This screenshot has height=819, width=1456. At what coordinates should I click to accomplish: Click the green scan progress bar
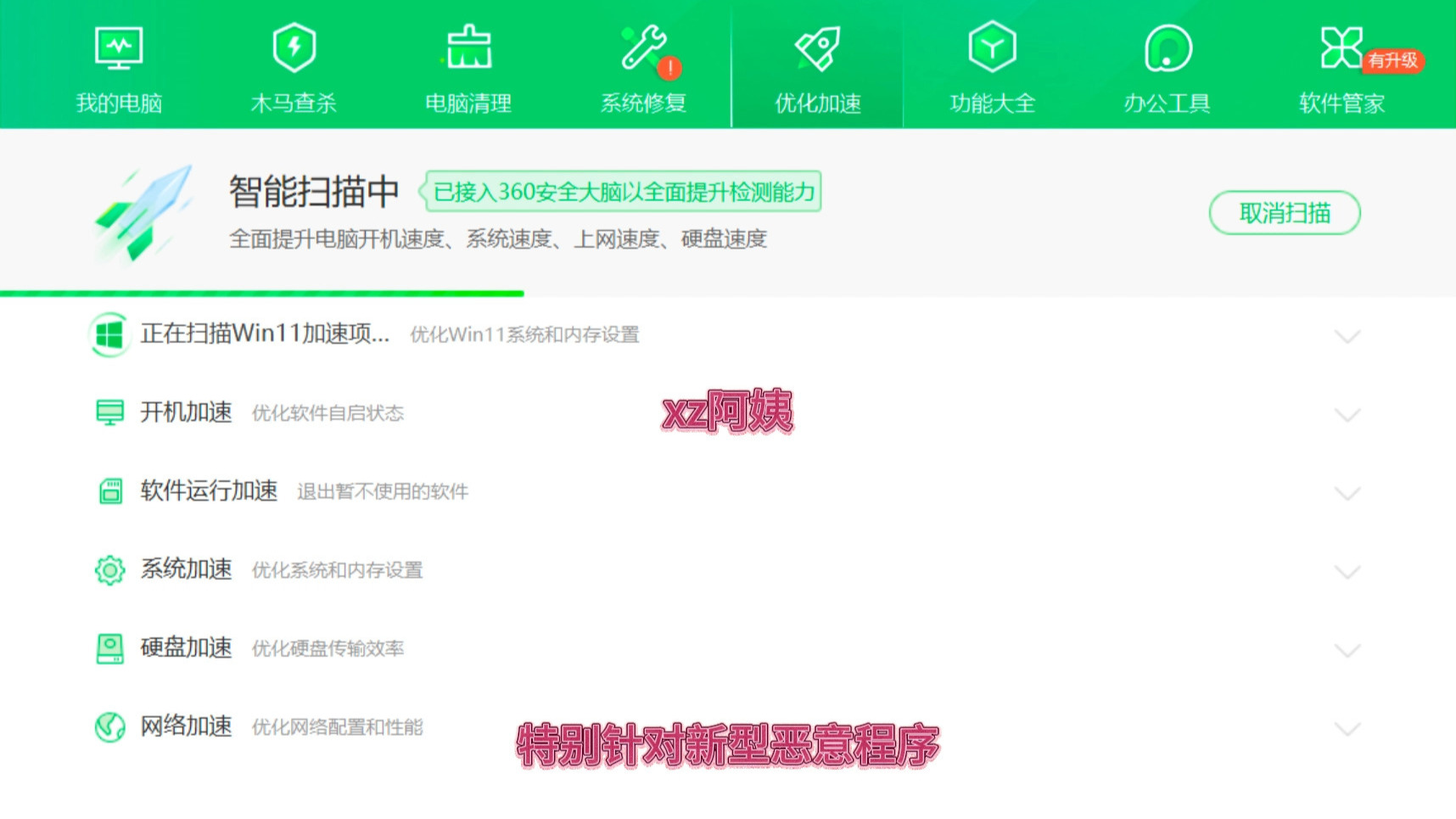click(x=262, y=294)
